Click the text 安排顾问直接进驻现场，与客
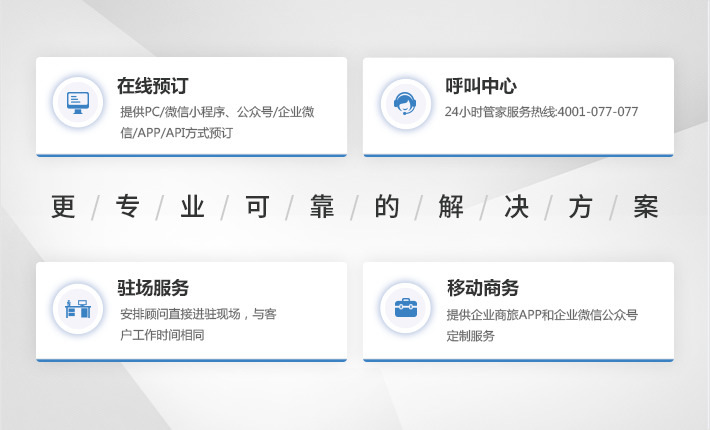The image size is (710, 430). coord(198,314)
